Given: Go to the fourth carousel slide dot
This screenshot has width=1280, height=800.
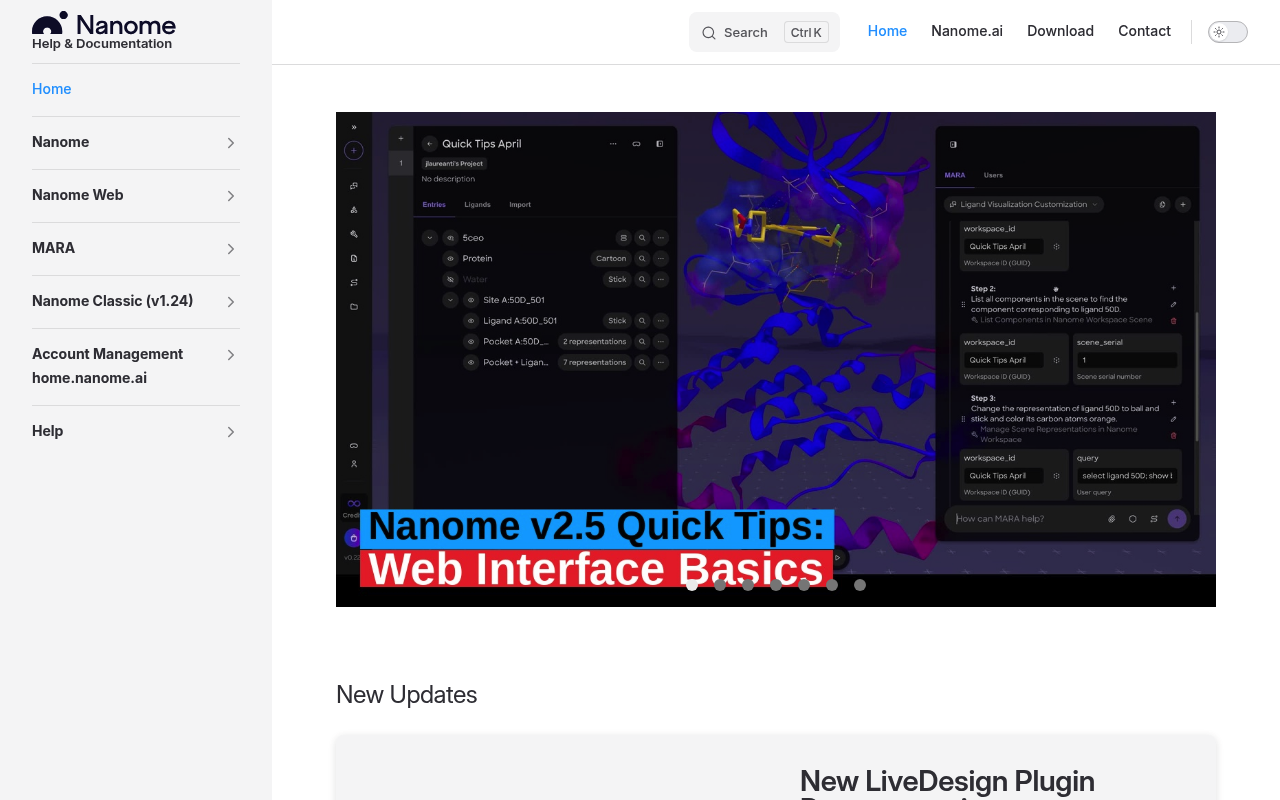Looking at the screenshot, I should (x=776, y=585).
